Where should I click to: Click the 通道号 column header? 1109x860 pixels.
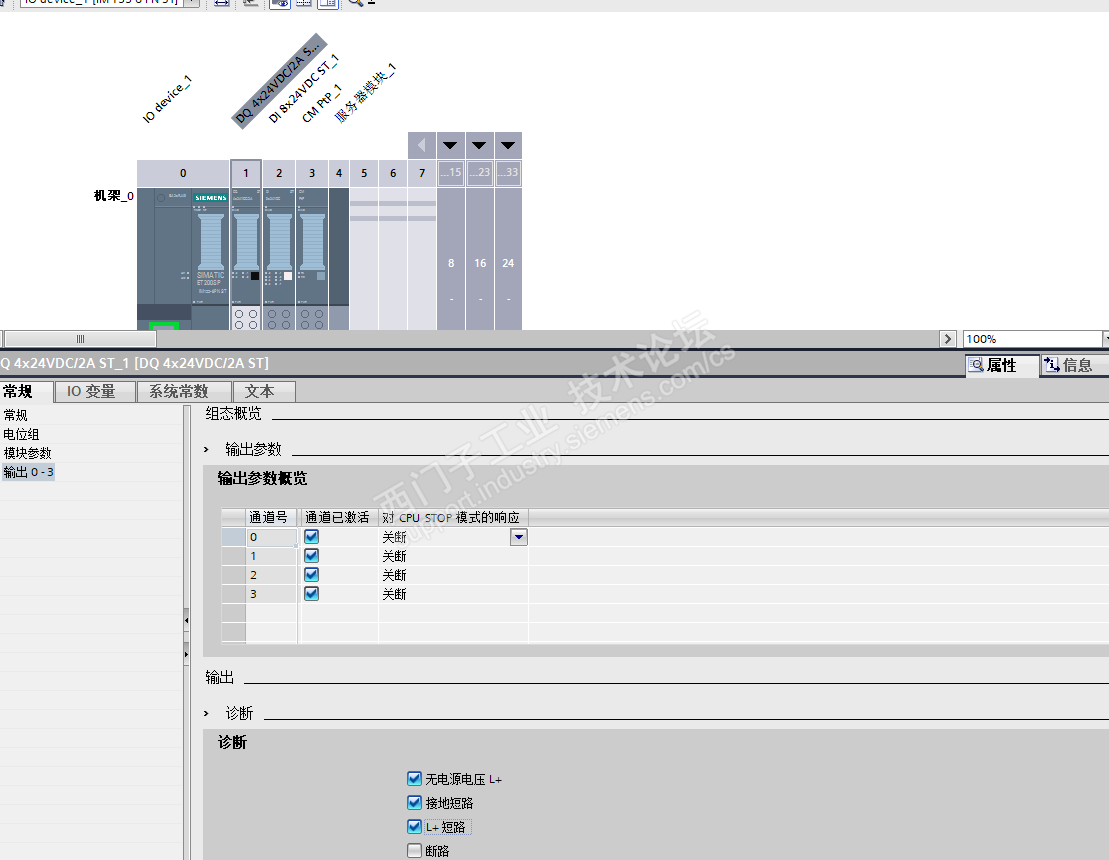click(272, 517)
